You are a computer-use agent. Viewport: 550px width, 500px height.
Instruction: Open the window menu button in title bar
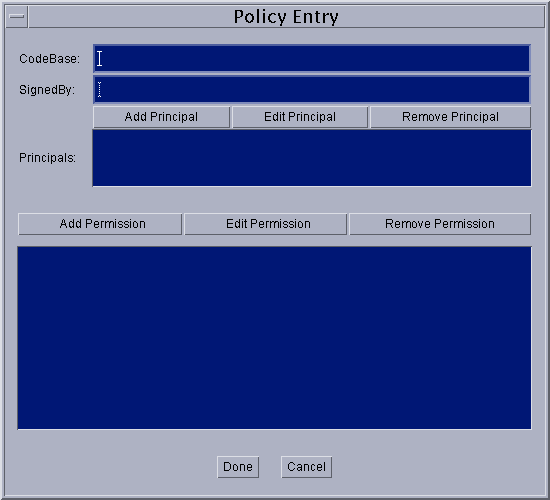16,16
